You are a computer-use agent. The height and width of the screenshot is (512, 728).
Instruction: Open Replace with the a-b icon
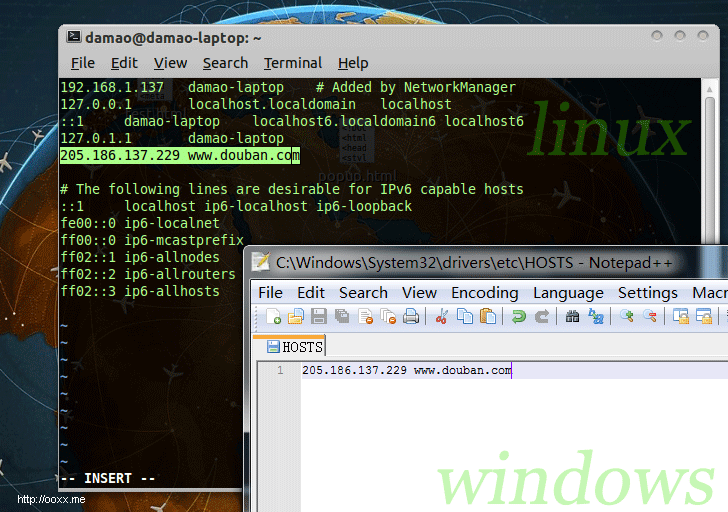tap(596, 316)
